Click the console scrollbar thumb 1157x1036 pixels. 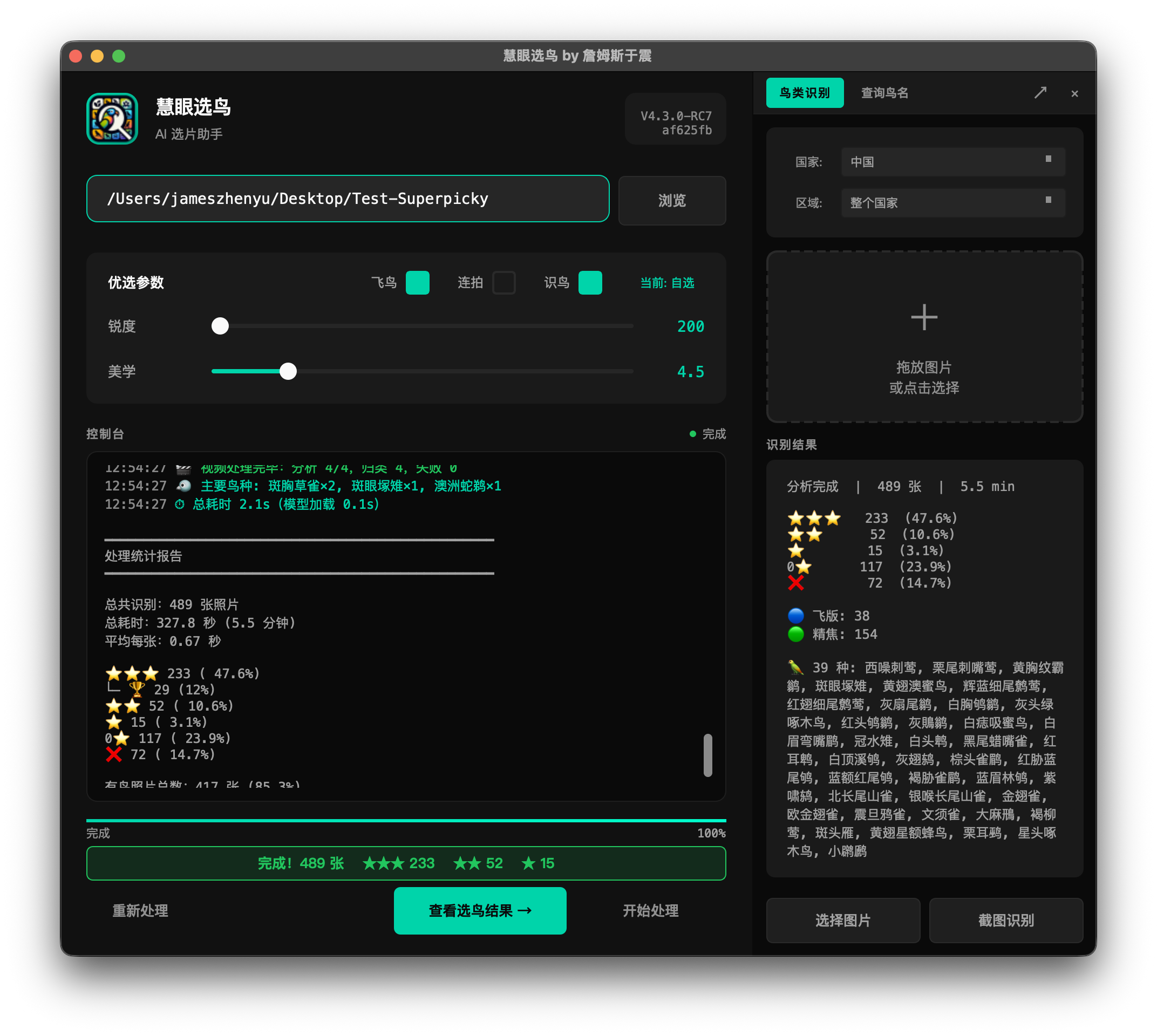tap(707, 755)
